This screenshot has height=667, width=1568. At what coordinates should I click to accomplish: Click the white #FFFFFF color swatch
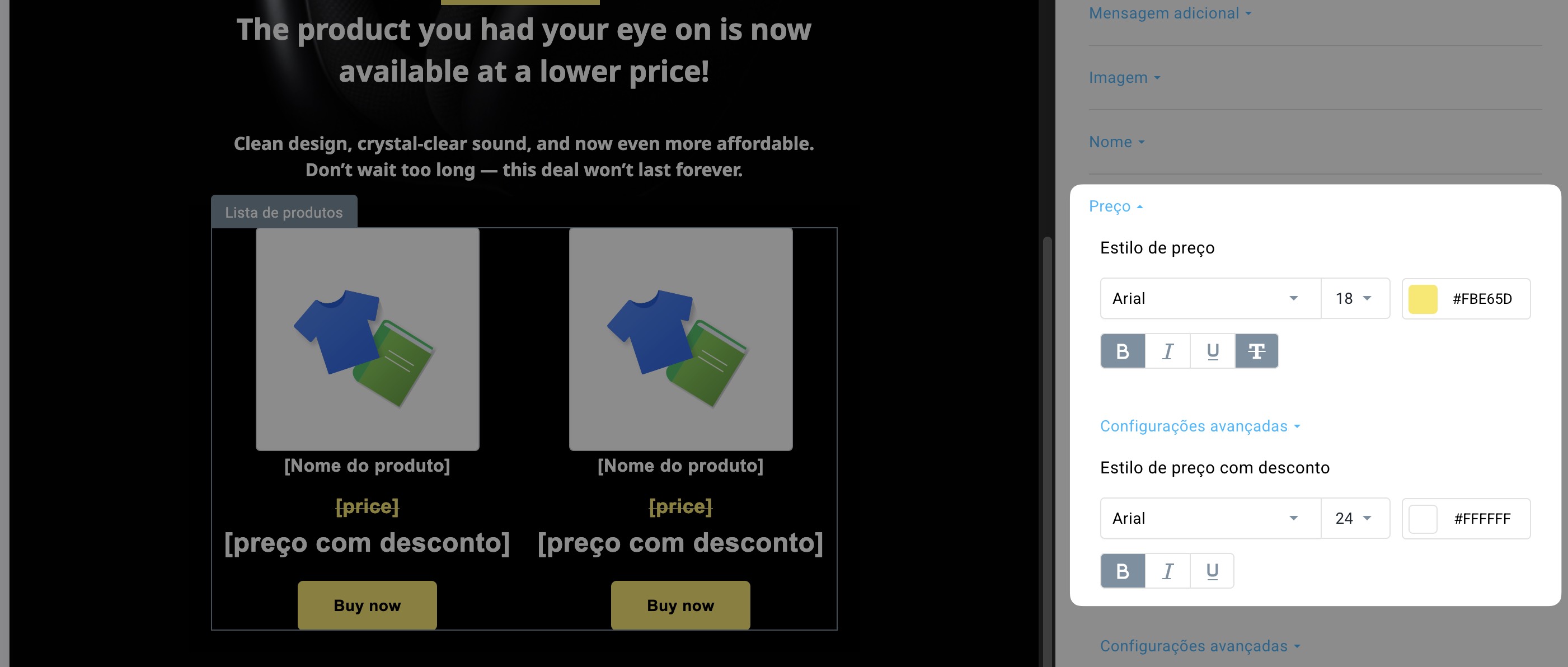click(1423, 519)
